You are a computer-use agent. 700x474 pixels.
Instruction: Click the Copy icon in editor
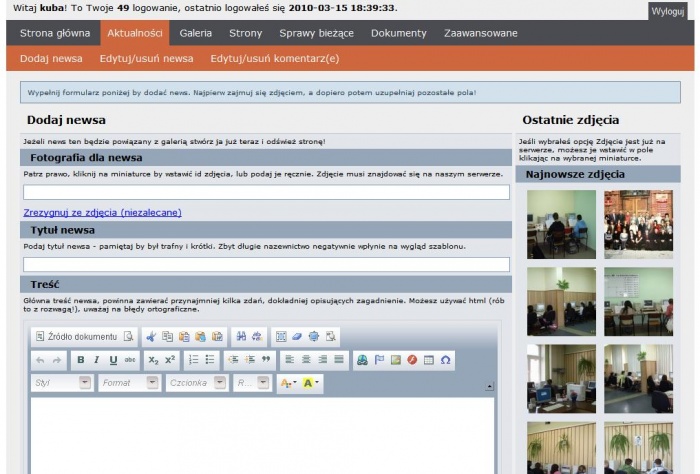point(167,337)
